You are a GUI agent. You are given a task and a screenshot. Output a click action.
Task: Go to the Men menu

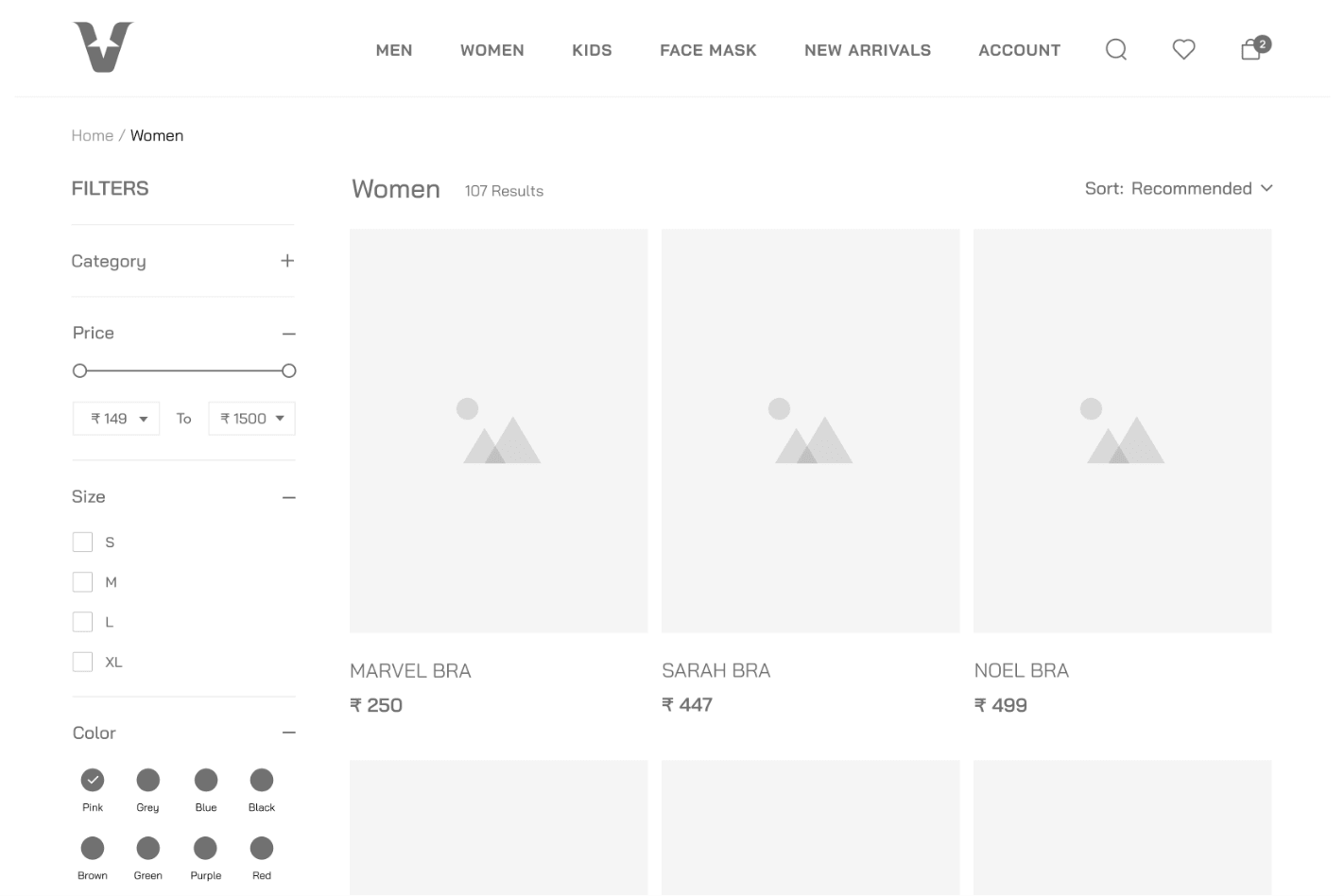point(394,50)
